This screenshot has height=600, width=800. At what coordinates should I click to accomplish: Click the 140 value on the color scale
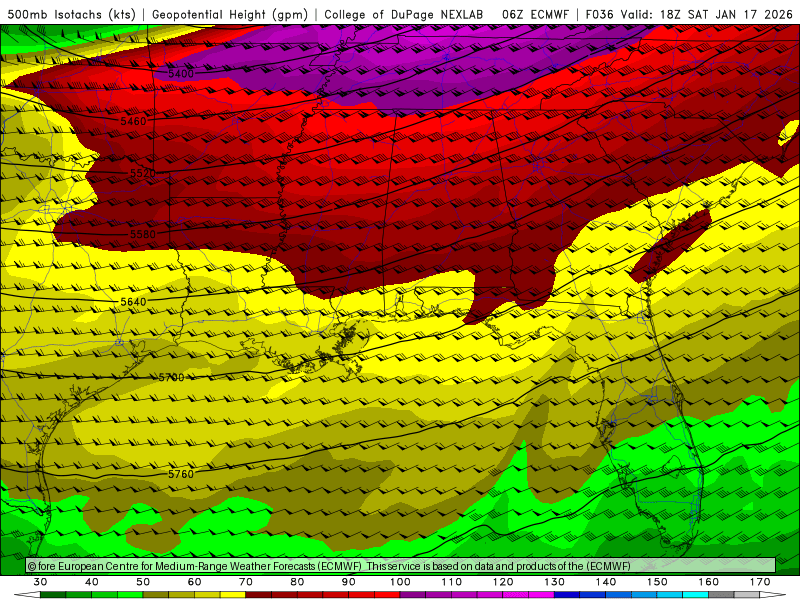(606, 582)
